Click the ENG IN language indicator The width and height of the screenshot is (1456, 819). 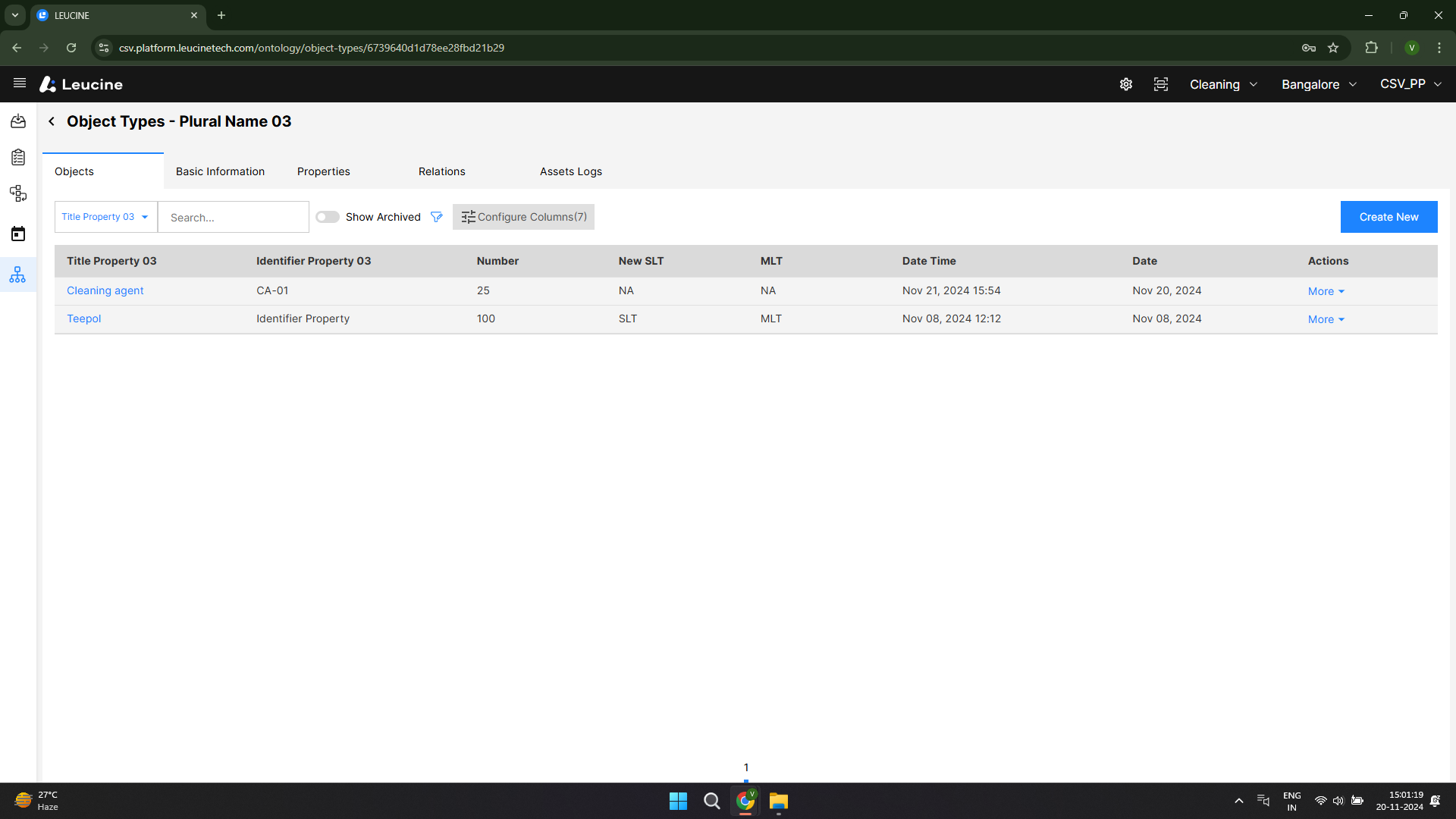click(1291, 801)
